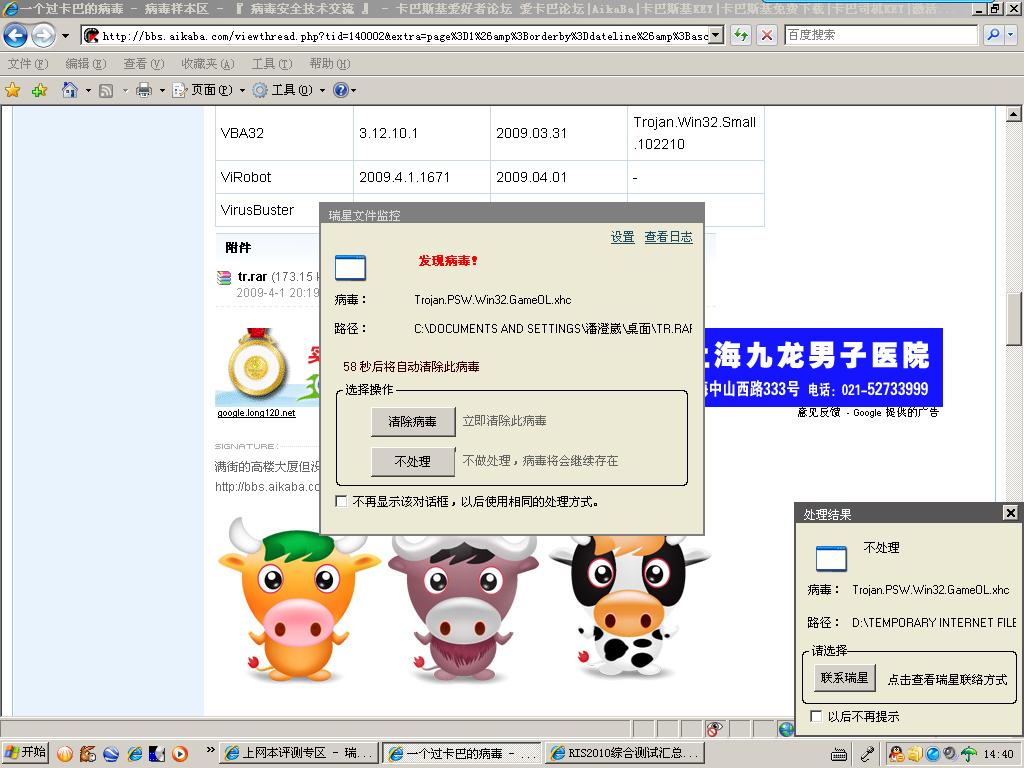Click the orange cartoon cow image
Screen dimensions: 1024x768
(298, 602)
